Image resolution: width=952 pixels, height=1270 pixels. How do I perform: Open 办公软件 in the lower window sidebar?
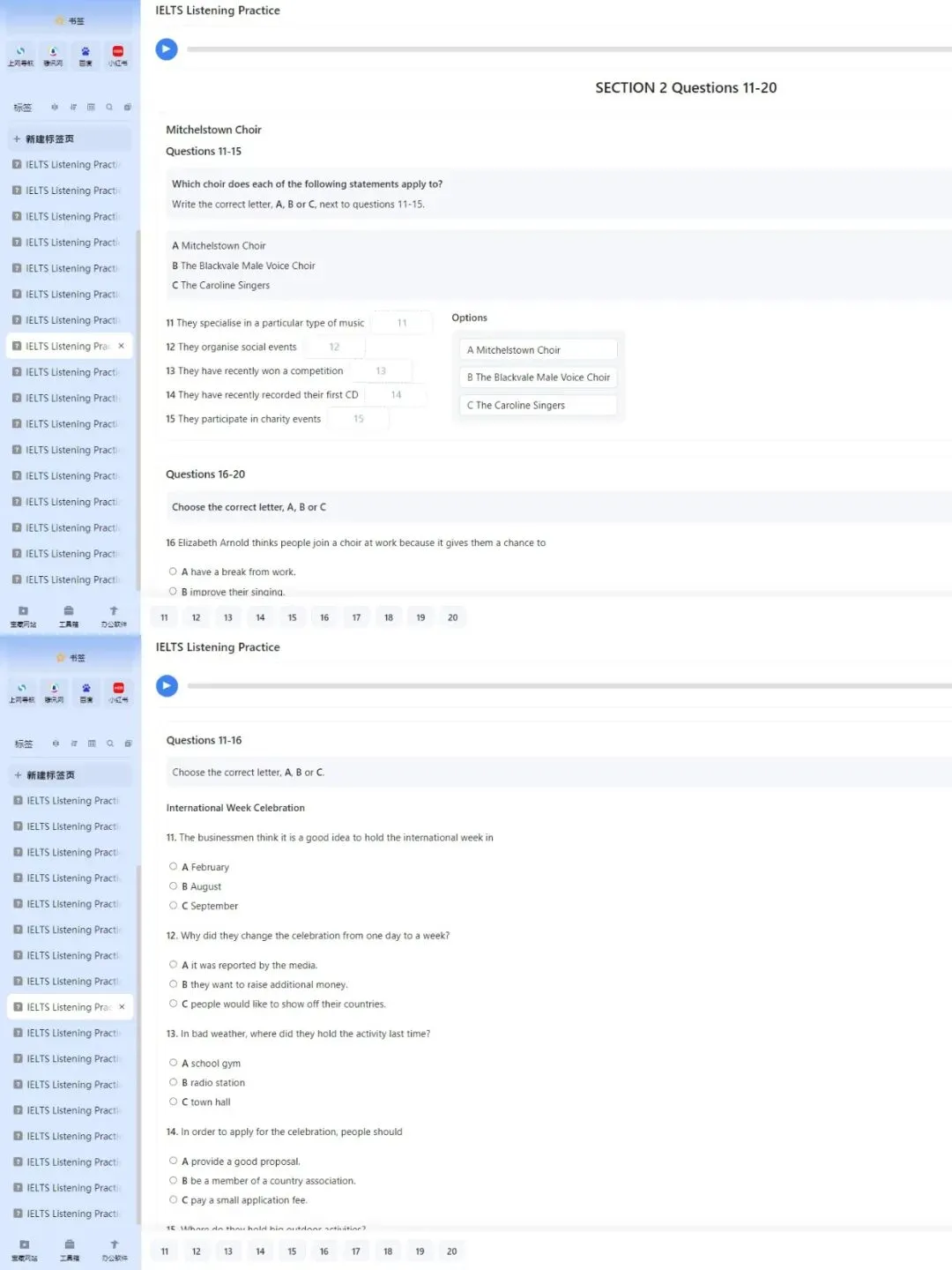pyautogui.click(x=115, y=1250)
